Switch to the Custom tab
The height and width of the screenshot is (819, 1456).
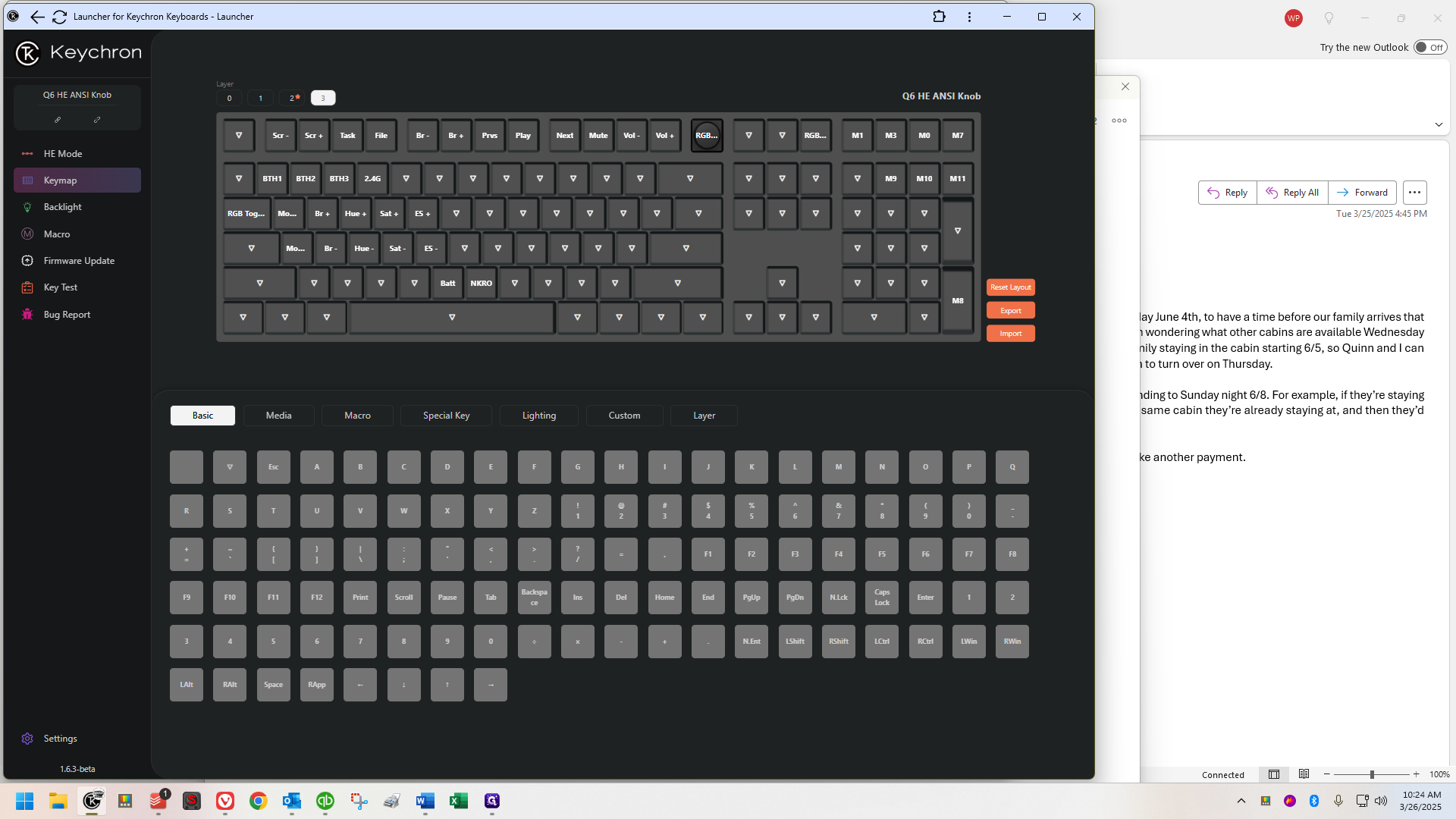(624, 416)
